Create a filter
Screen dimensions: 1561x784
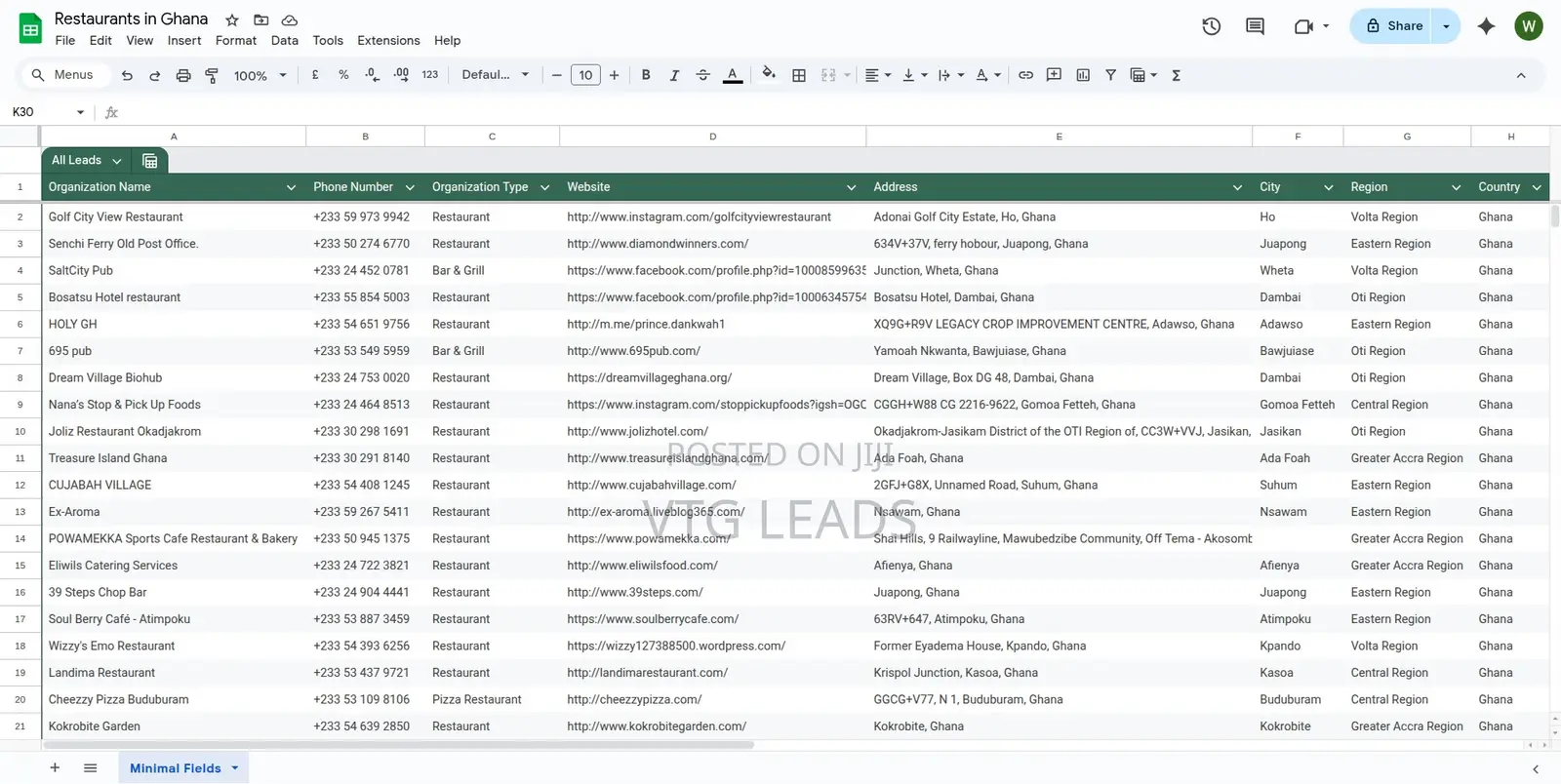tap(1110, 75)
